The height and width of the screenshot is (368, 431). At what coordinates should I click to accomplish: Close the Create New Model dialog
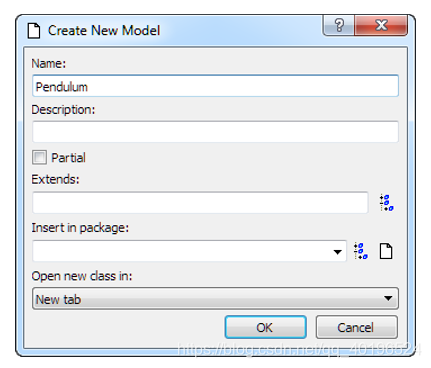coord(381,25)
